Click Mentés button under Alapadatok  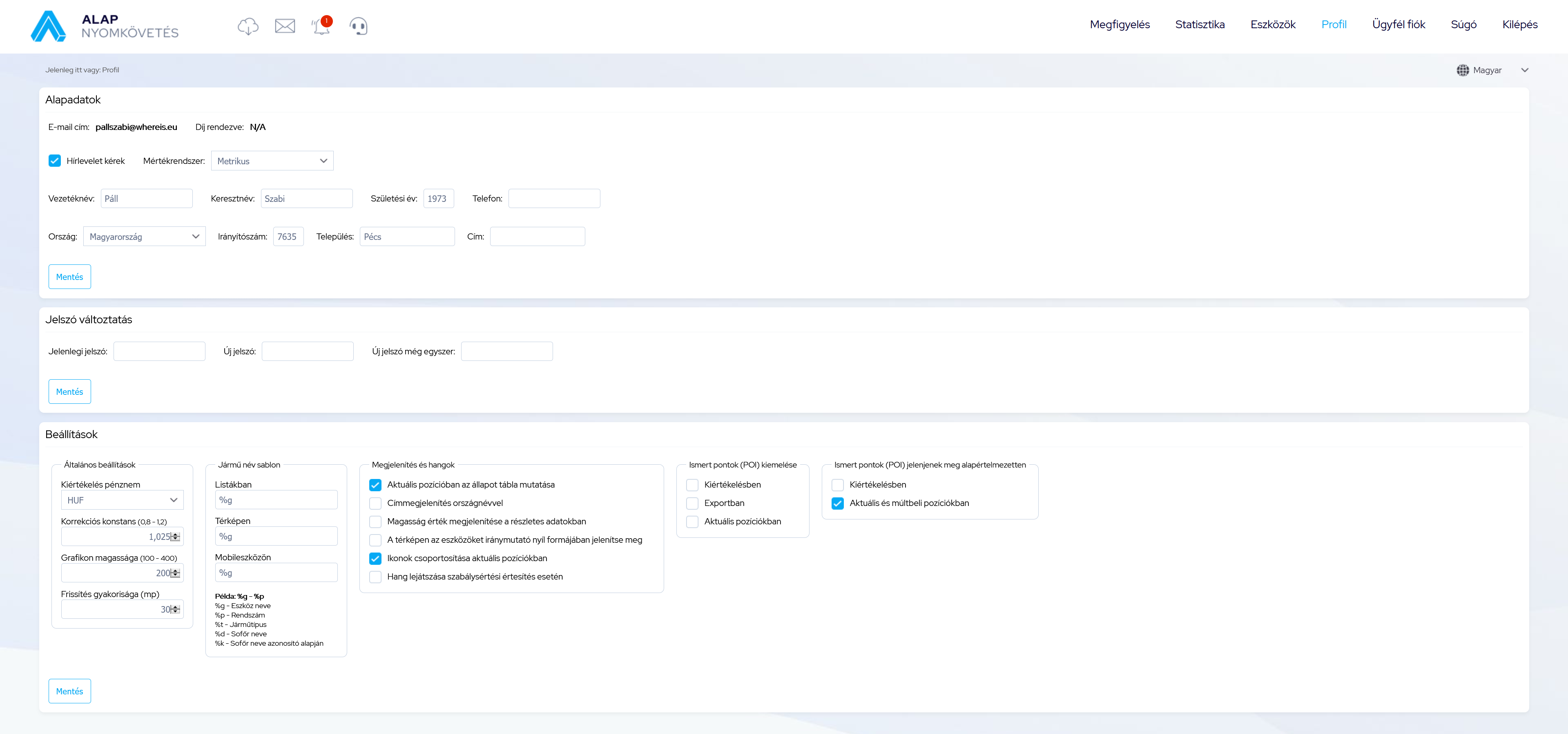pyautogui.click(x=69, y=277)
